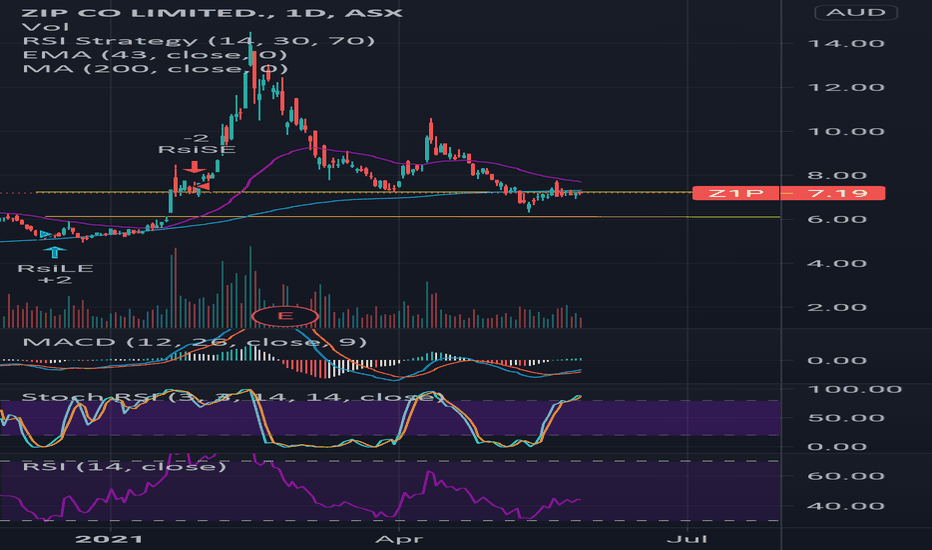Select the MACD (12, 26, close, 9) legend

point(194,342)
